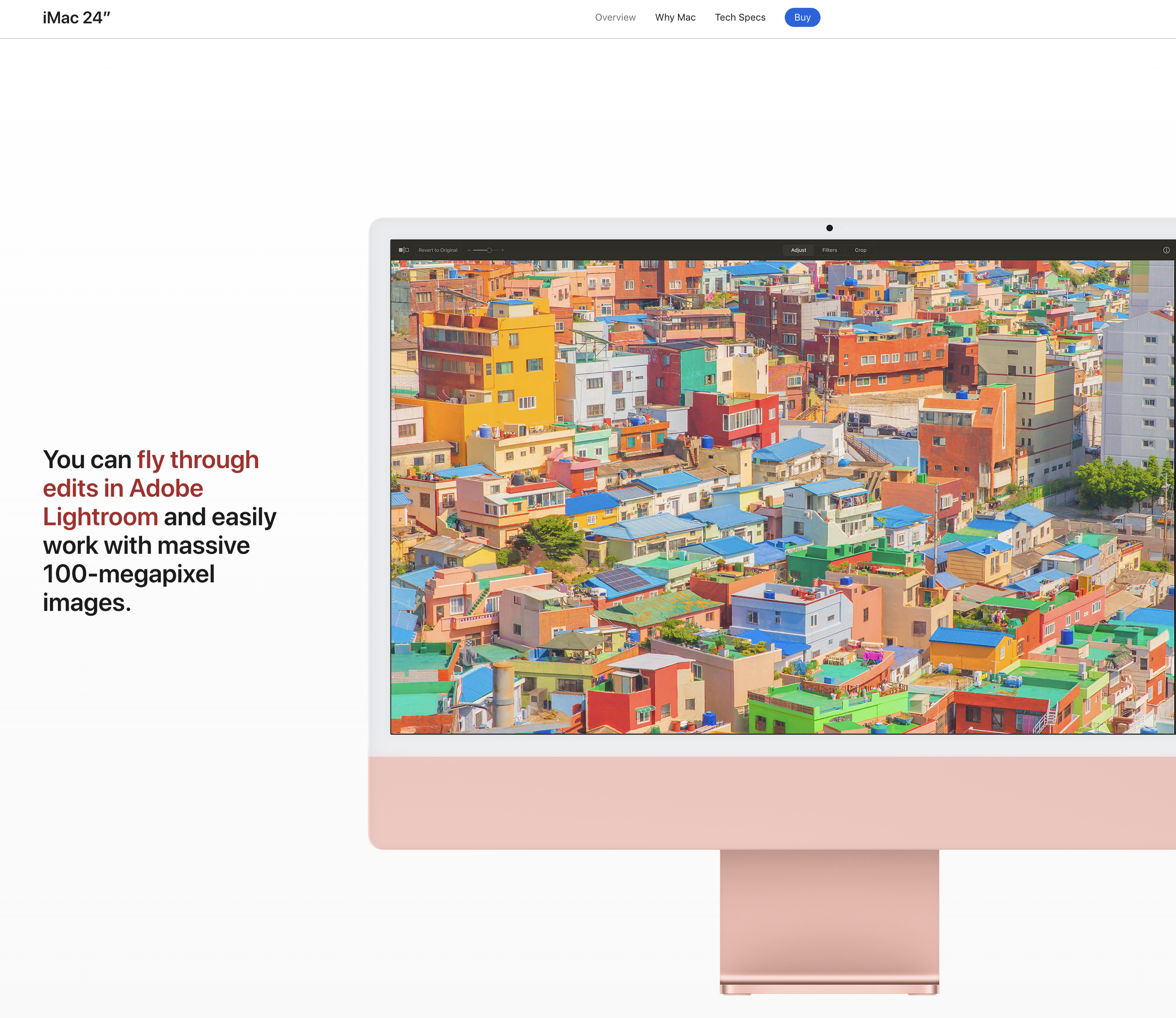Click the zoom out minus icon

coord(469,250)
